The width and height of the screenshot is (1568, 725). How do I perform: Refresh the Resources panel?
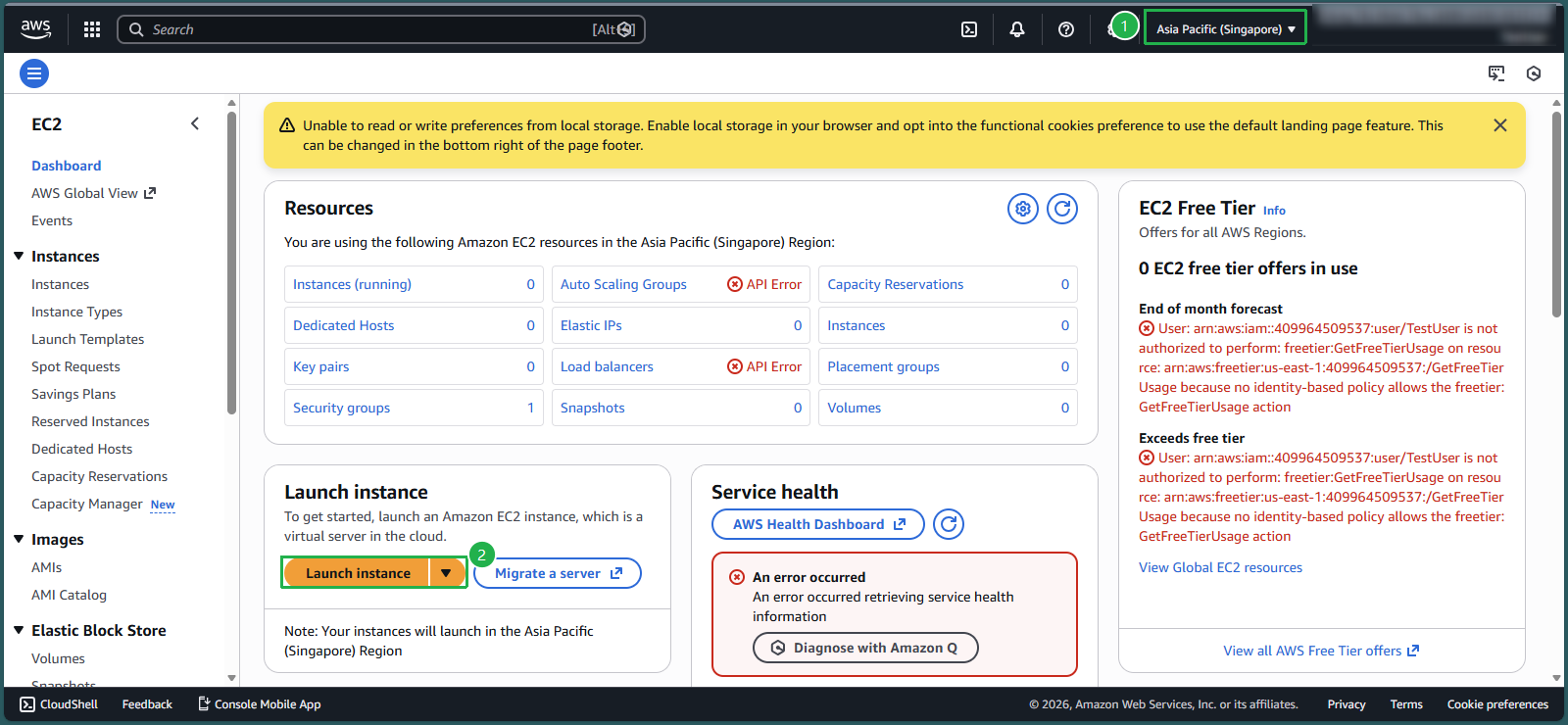pyautogui.click(x=1062, y=209)
